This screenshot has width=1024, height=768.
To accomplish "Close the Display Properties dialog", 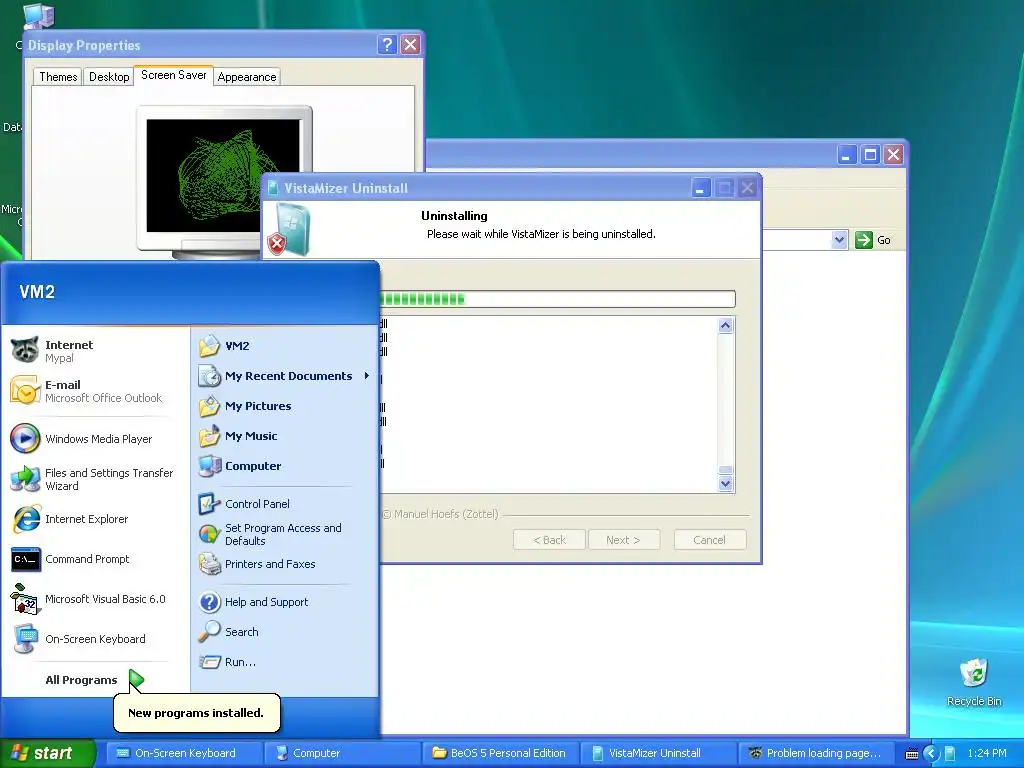I will 410,44.
